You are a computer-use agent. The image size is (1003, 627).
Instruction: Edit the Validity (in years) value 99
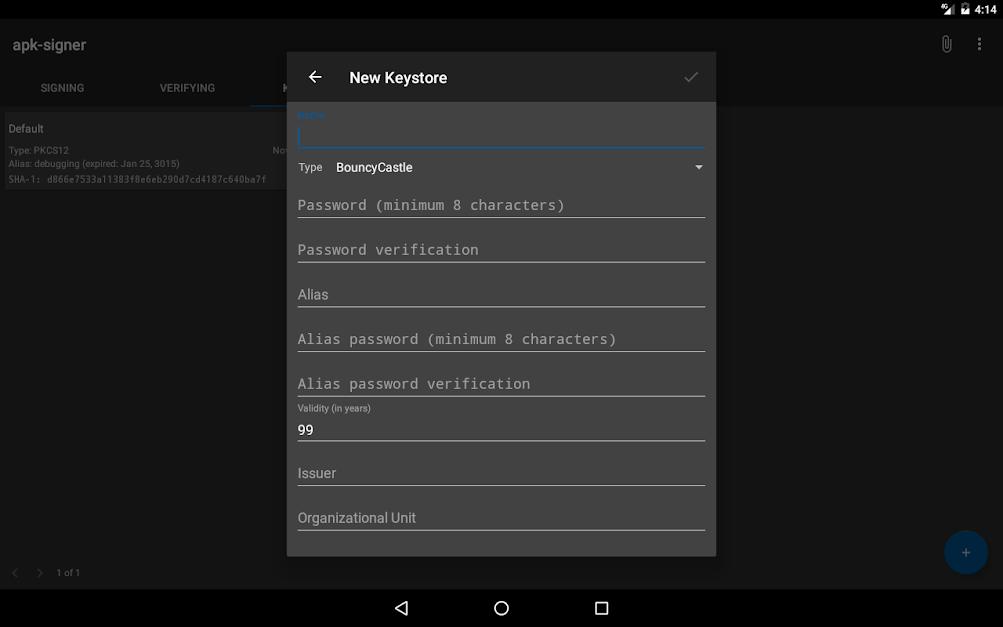pyautogui.click(x=500, y=430)
